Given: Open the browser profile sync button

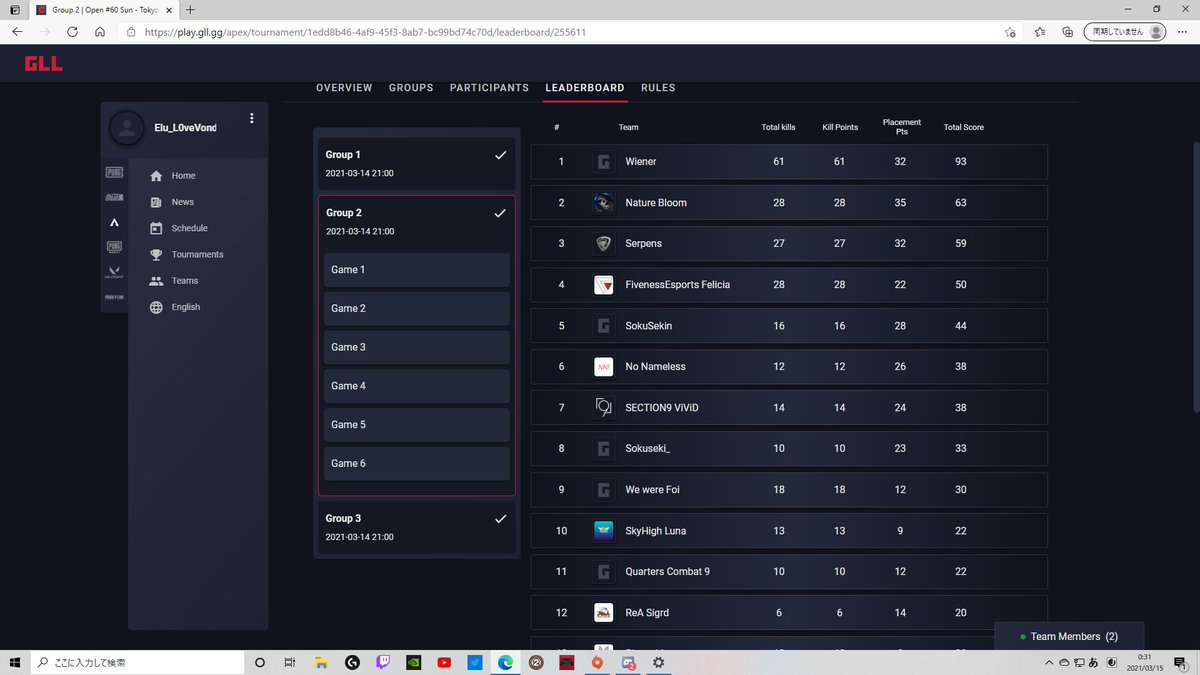Looking at the screenshot, I should [1125, 32].
